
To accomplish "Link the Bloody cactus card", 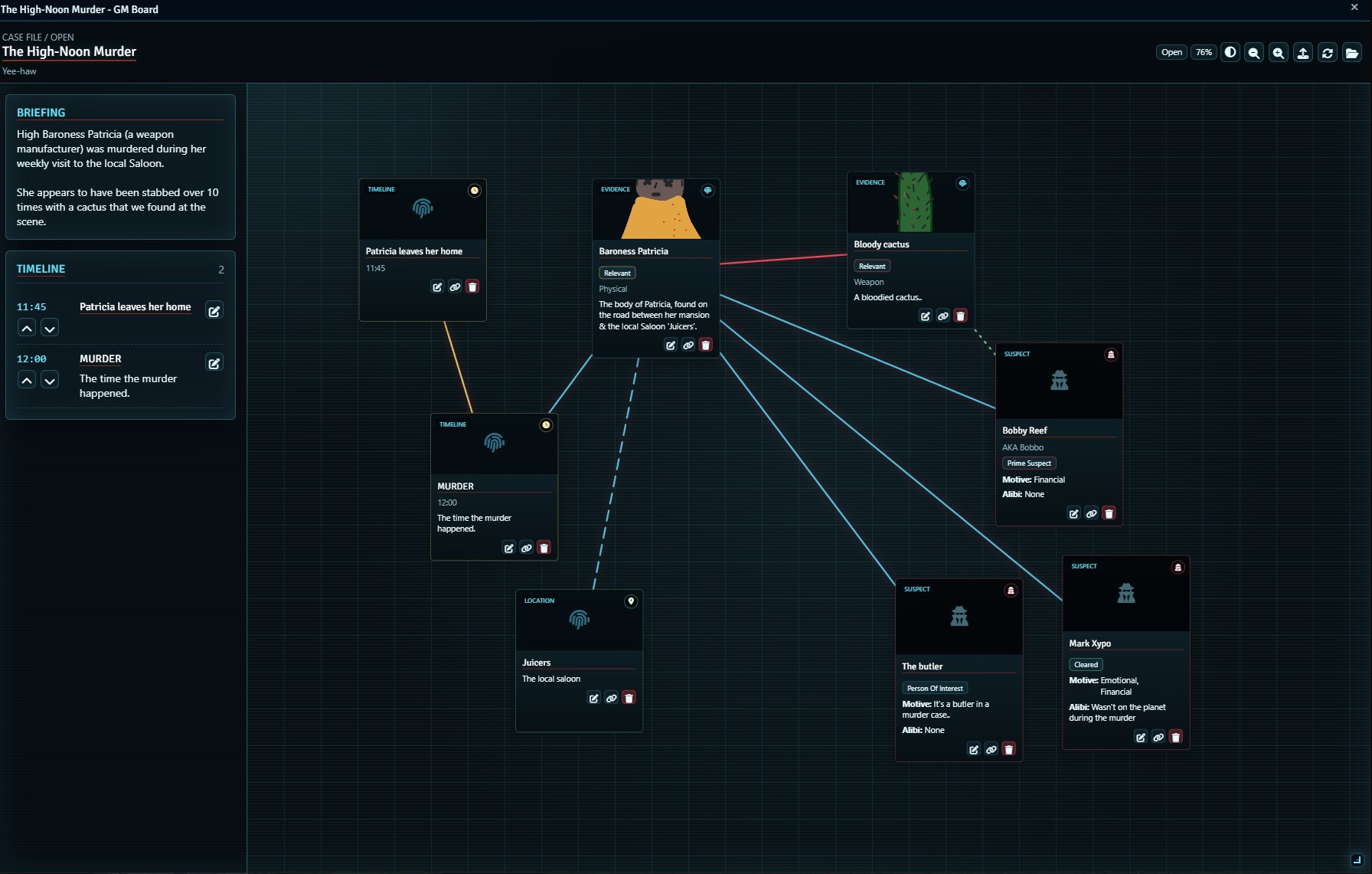I will coord(943,316).
